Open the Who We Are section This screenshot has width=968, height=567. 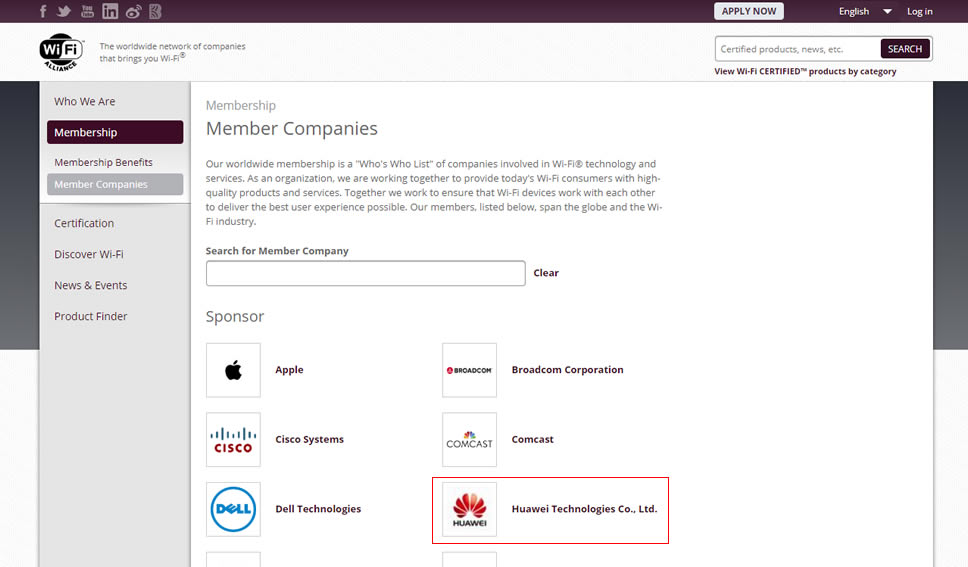click(85, 101)
